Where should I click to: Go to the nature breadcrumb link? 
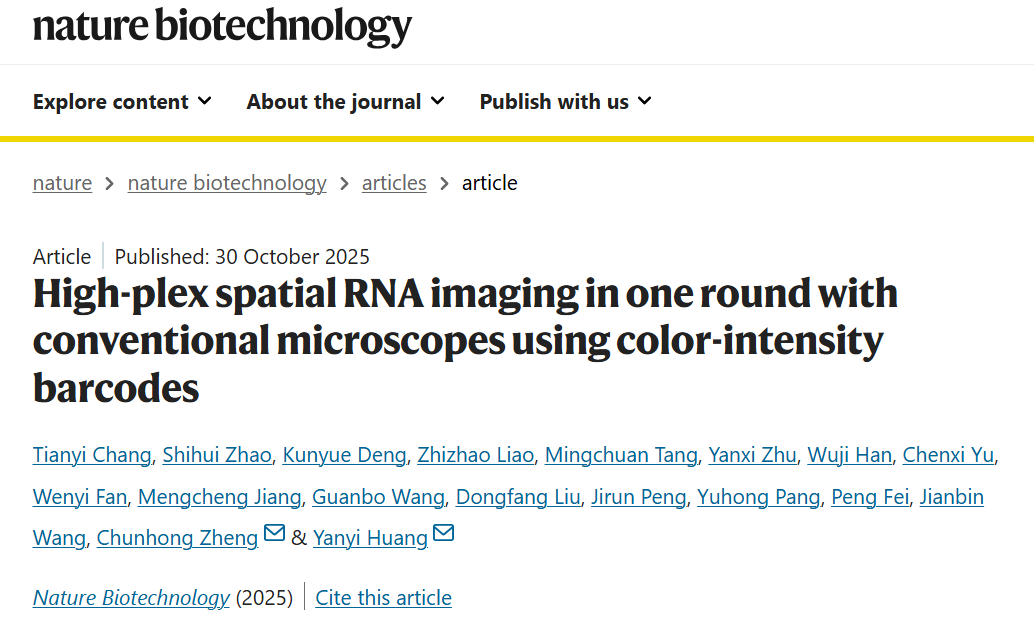pos(63,183)
